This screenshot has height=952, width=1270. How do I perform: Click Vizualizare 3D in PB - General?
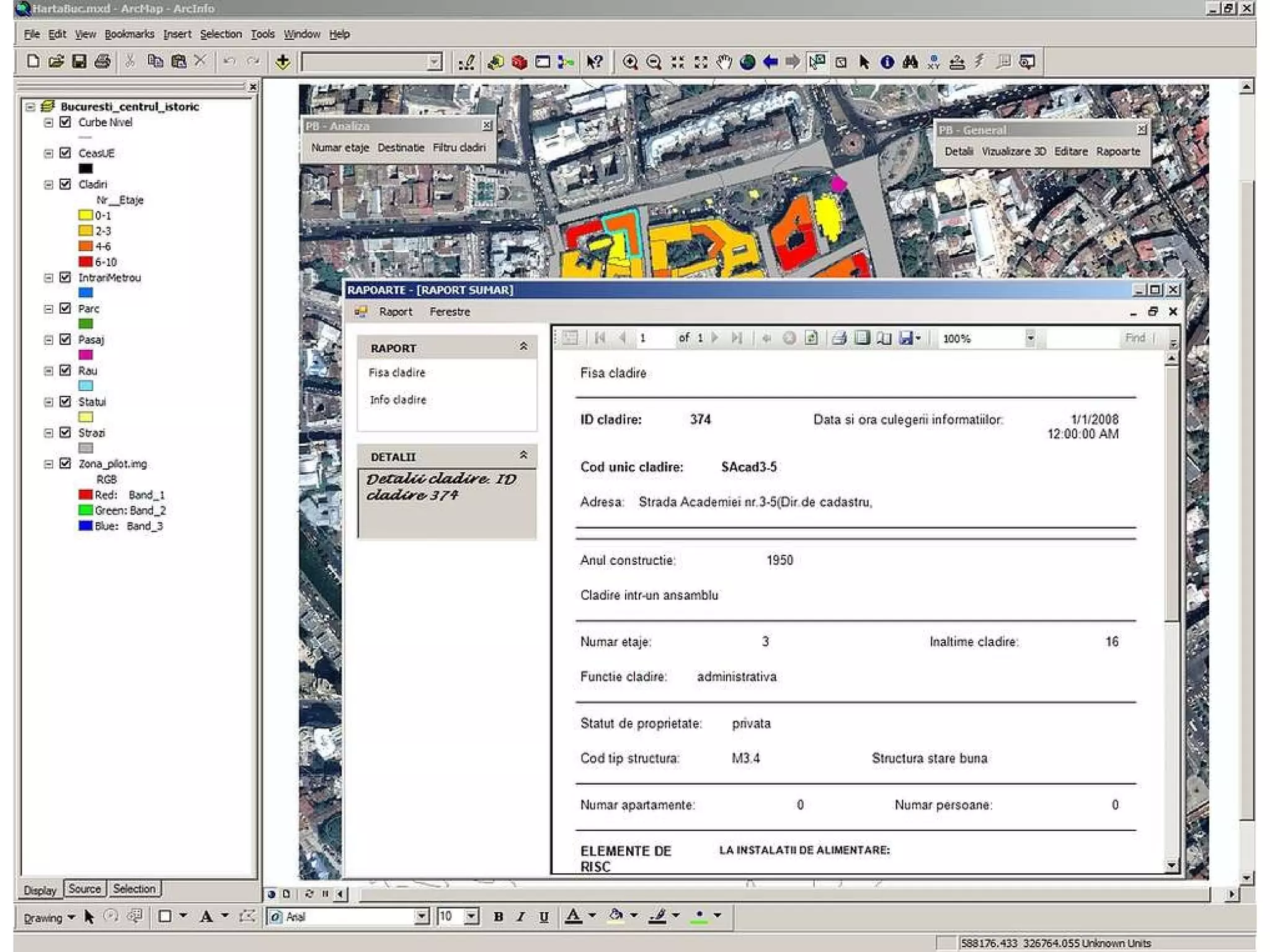click(1013, 151)
